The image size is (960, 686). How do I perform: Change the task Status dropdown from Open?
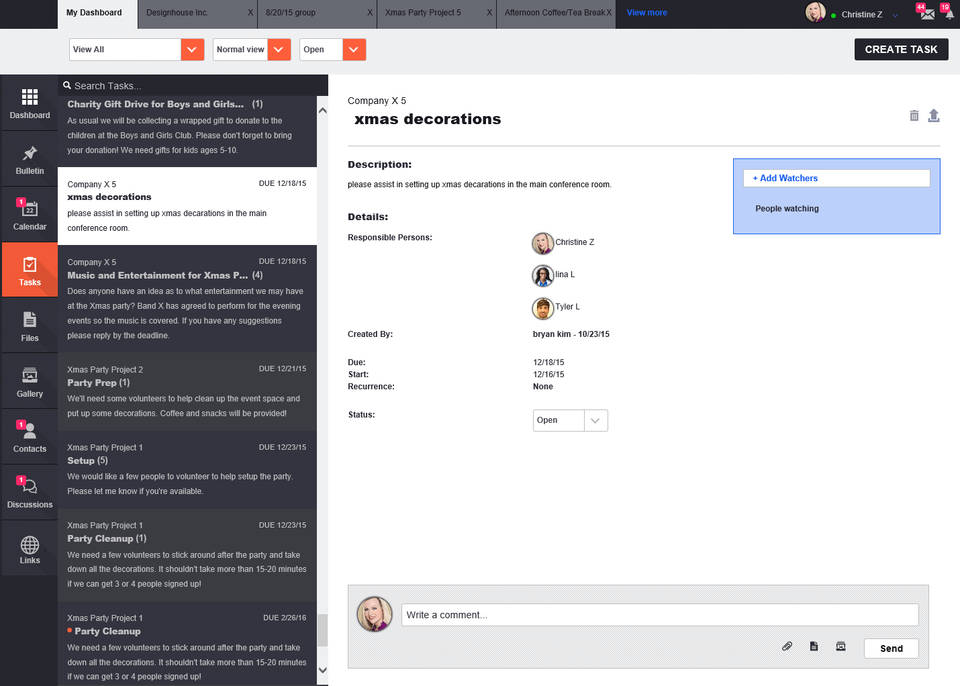pyautogui.click(x=595, y=421)
